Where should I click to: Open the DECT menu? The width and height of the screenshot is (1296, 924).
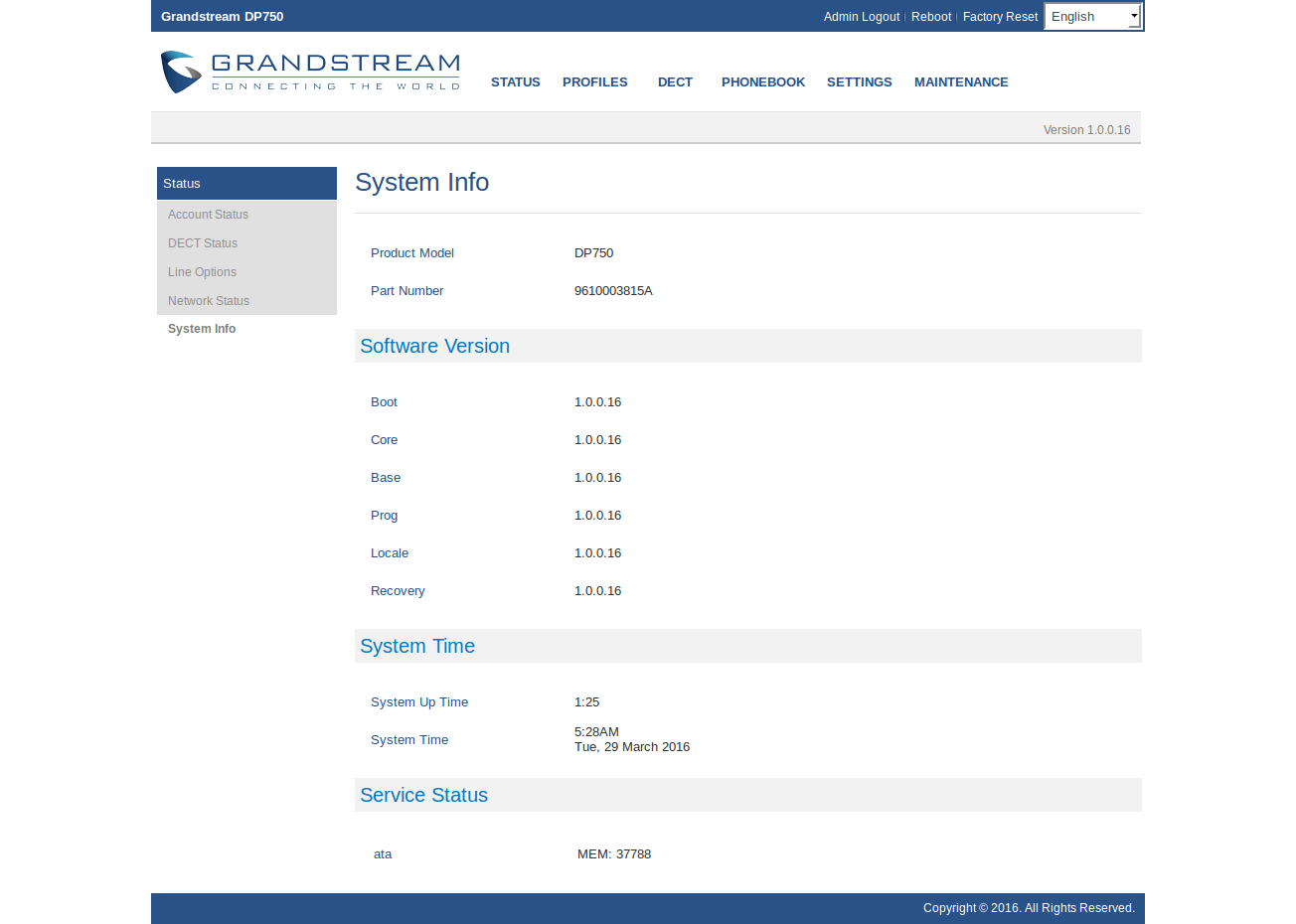click(x=675, y=82)
